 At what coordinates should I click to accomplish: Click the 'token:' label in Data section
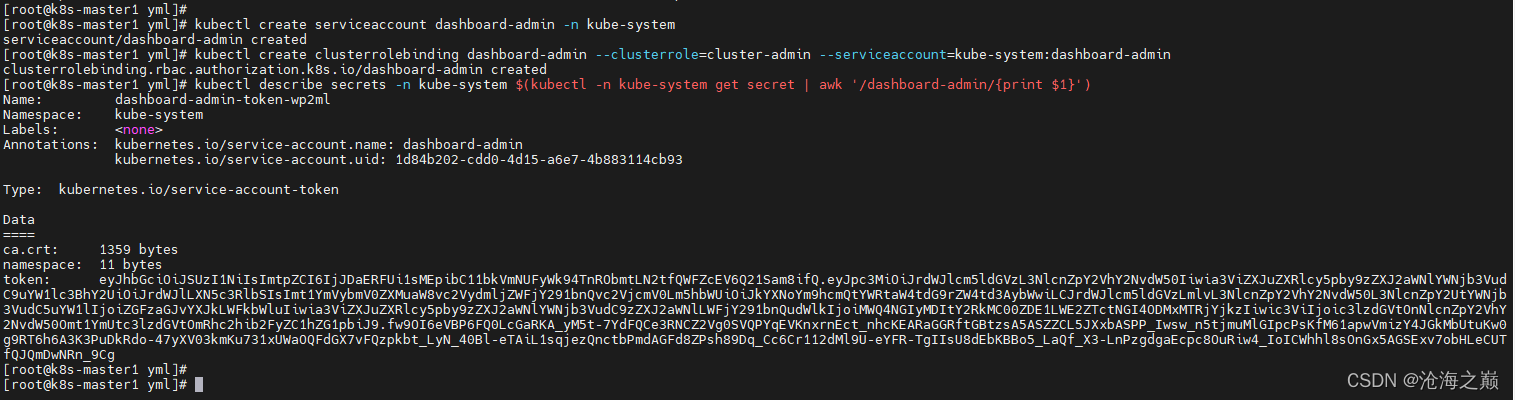coord(27,280)
